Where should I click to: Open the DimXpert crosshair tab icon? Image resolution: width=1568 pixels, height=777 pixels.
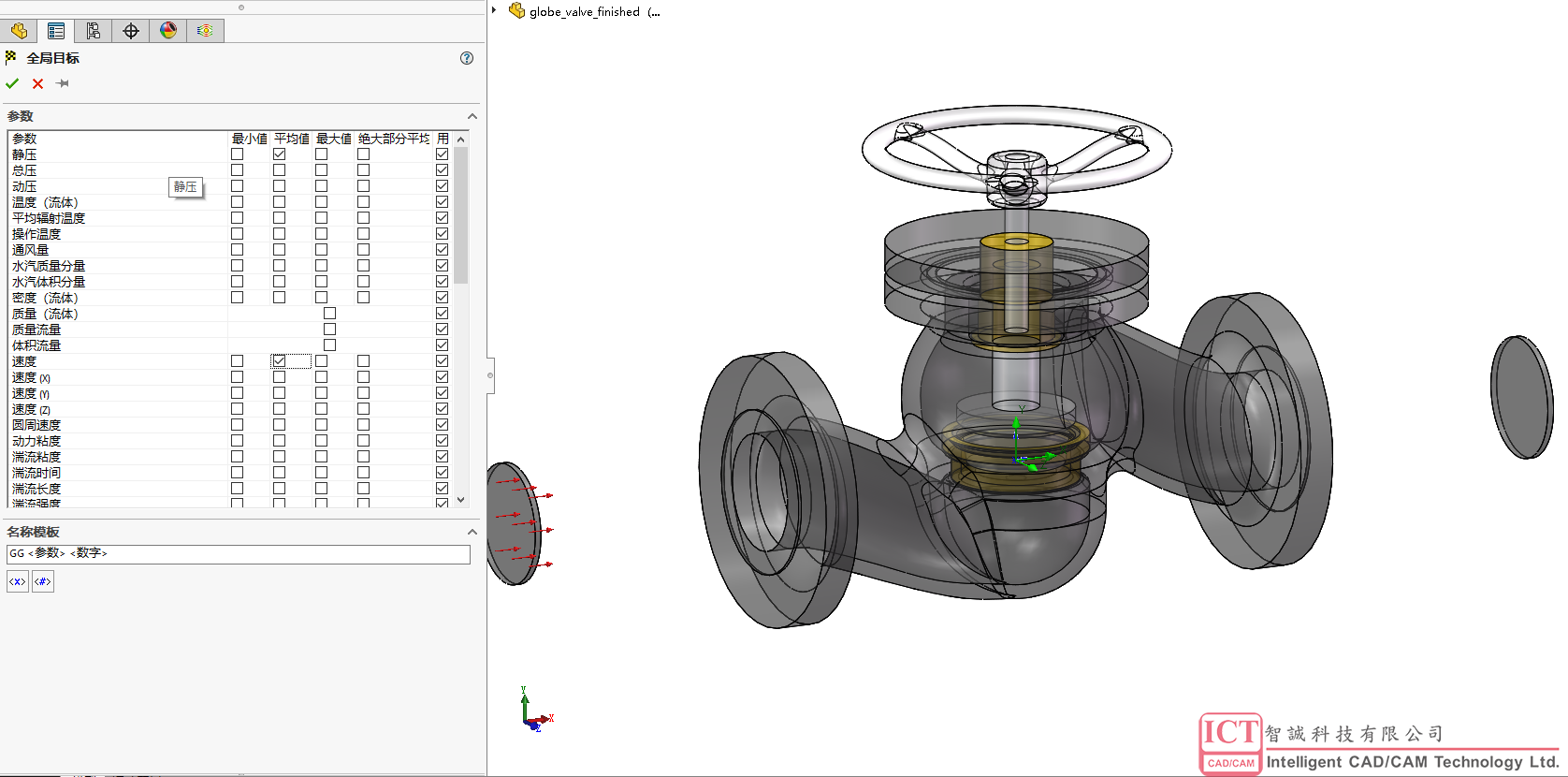pyautogui.click(x=131, y=31)
